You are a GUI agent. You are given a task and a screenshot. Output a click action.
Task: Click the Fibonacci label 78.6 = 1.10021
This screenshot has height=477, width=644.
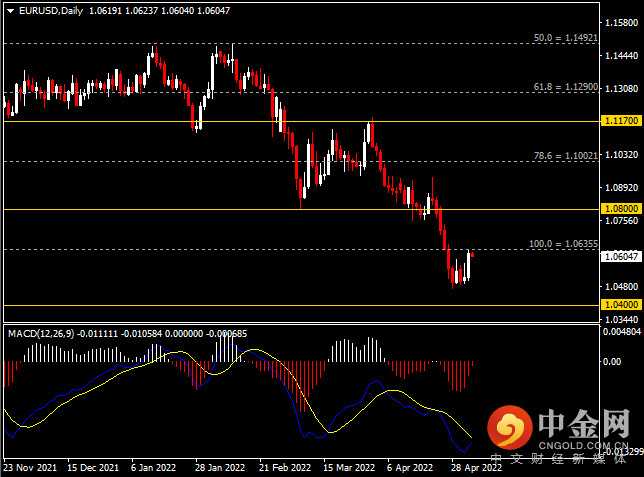click(566, 156)
